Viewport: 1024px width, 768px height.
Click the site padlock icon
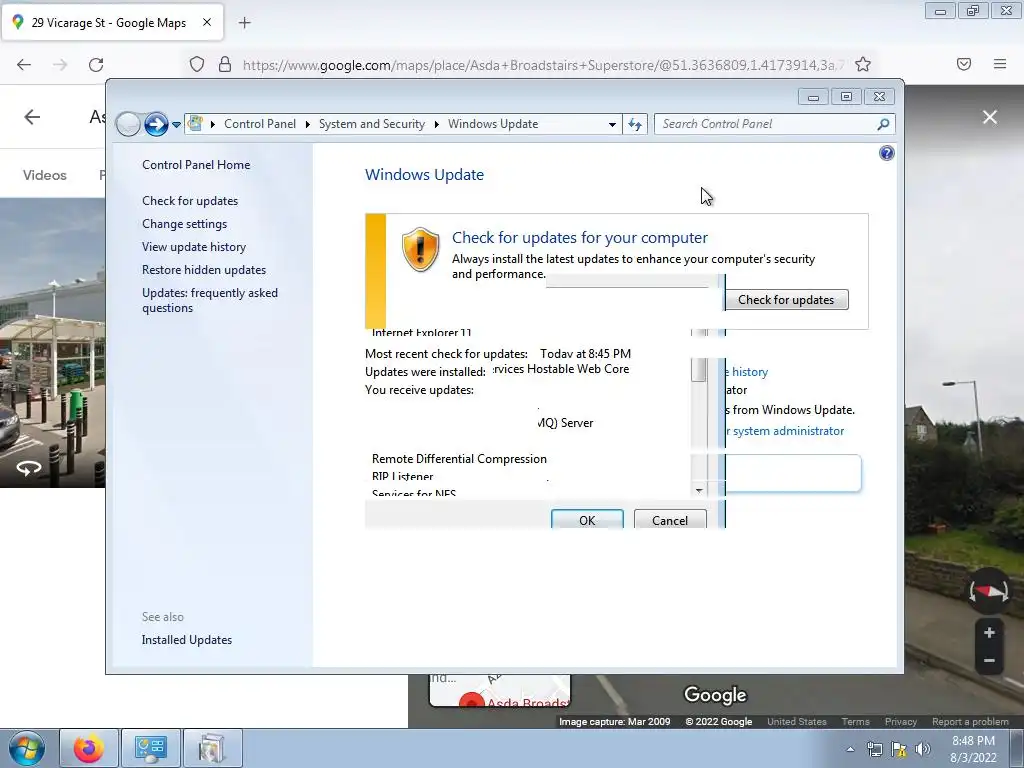225,64
